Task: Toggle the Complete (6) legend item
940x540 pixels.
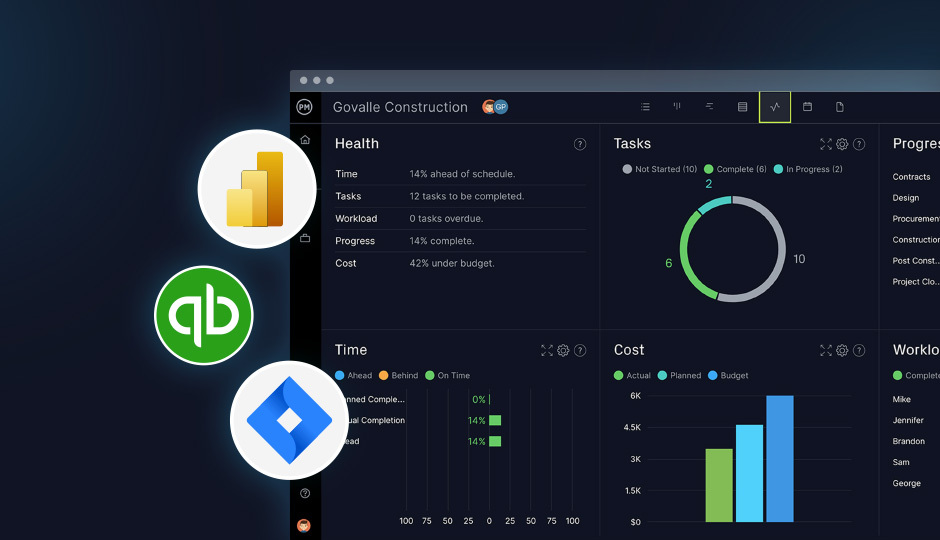Action: 736,169
